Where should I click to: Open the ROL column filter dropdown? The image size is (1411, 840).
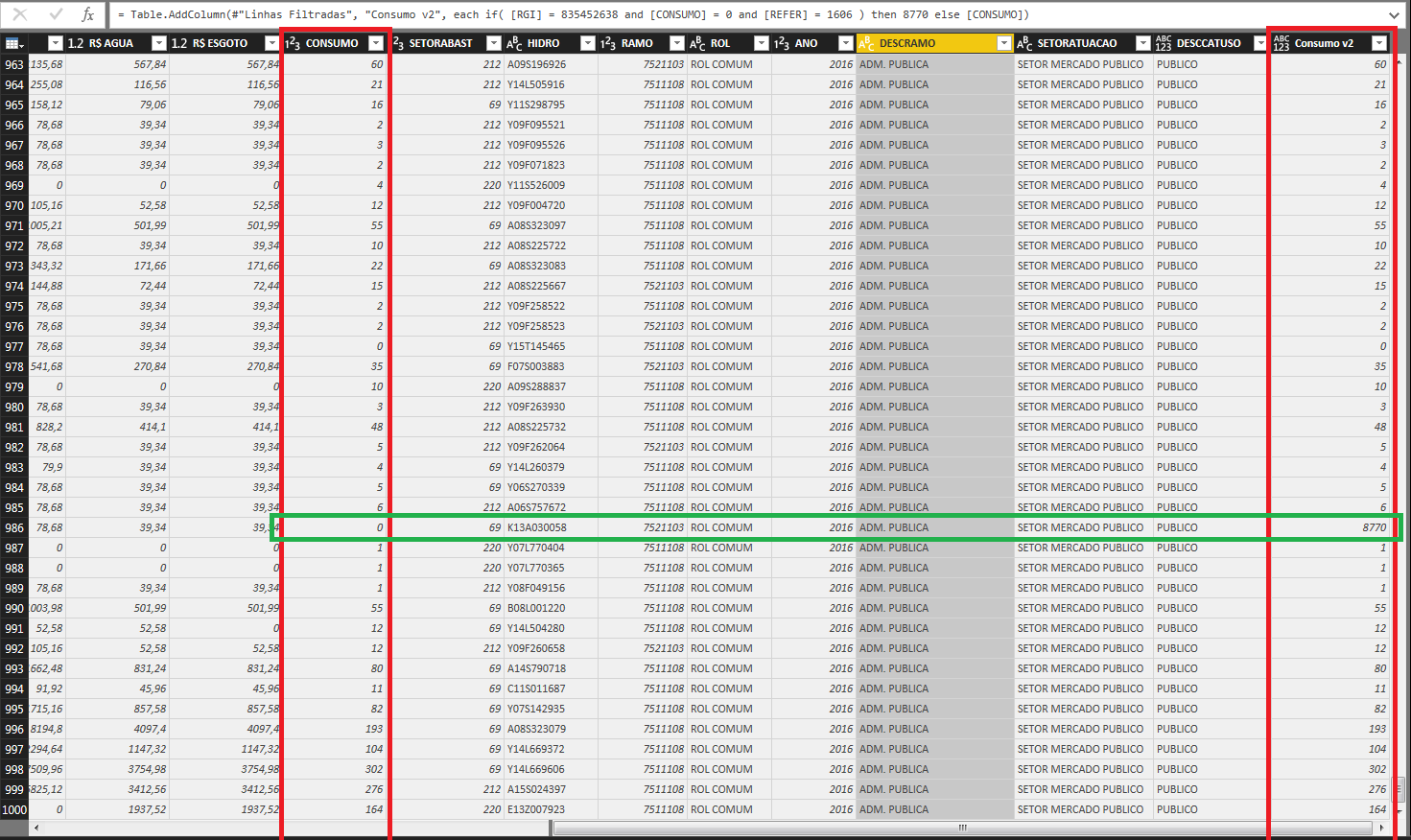762,43
